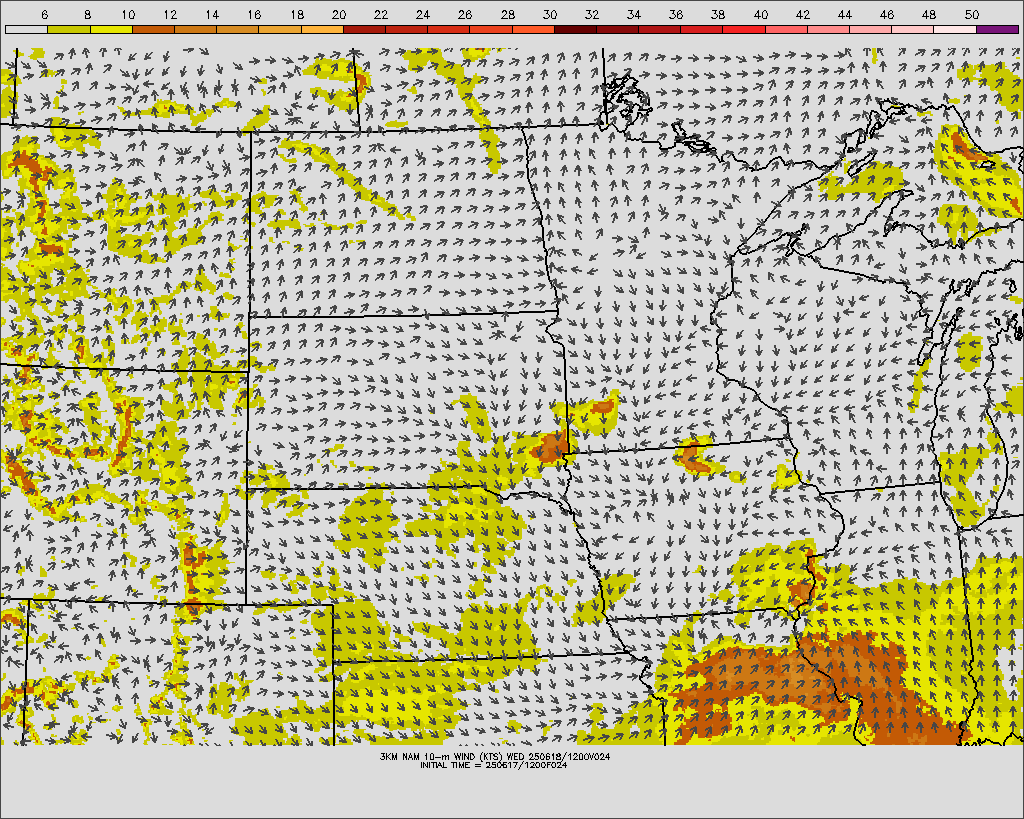Pick the legend swatch between 14 and 16
This screenshot has width=1024, height=819.
(x=238, y=29)
